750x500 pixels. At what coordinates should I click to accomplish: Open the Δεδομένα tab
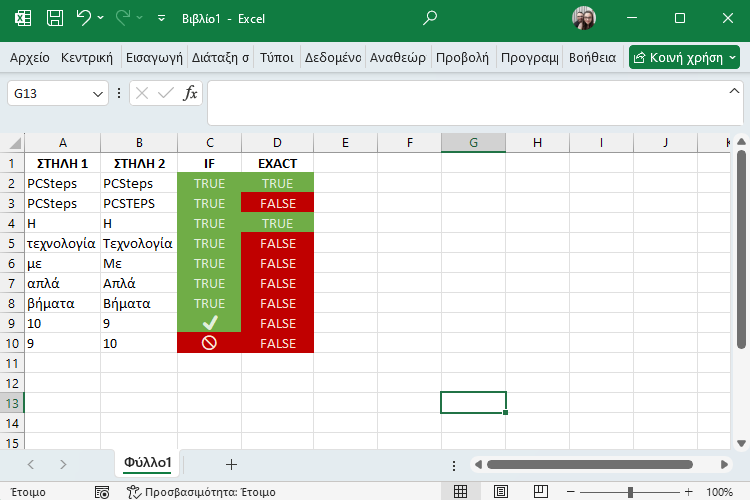pos(333,58)
